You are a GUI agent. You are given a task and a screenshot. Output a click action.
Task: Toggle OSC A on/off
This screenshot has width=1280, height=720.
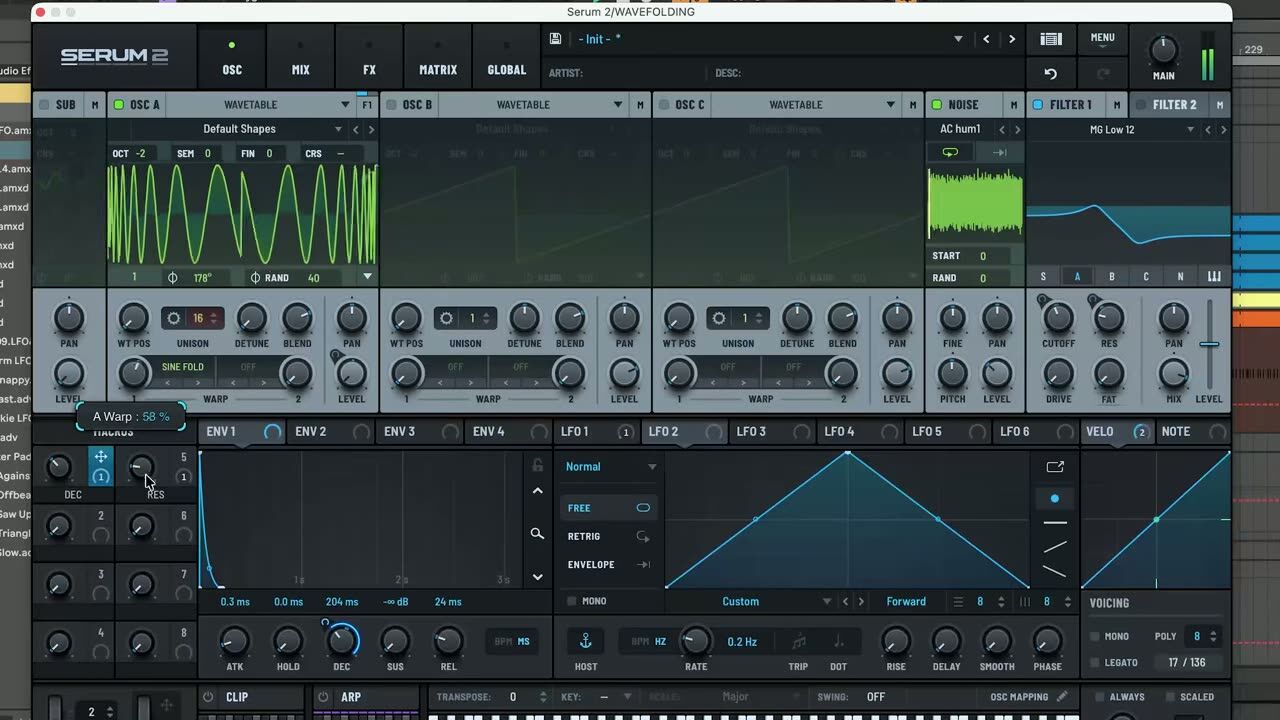click(x=118, y=105)
